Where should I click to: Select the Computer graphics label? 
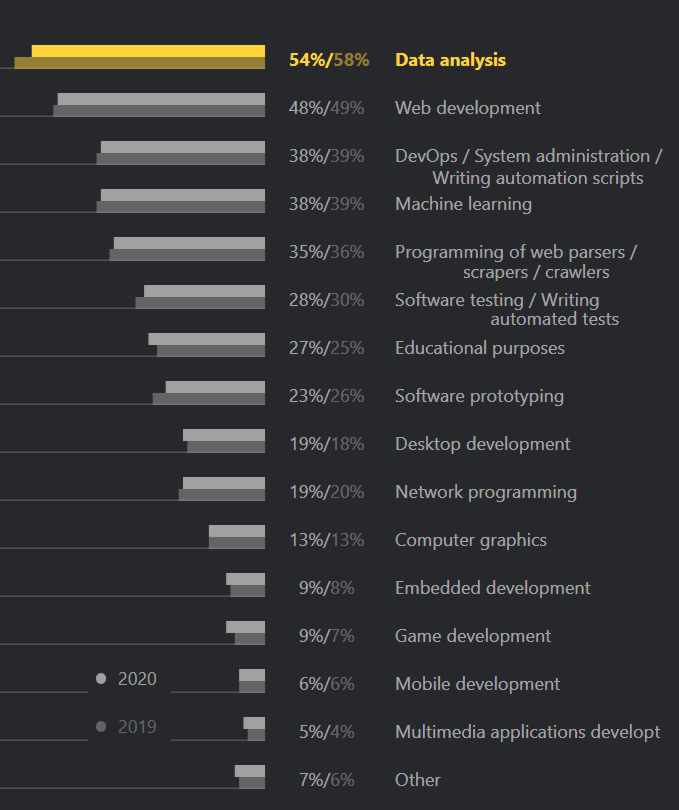coord(471,540)
